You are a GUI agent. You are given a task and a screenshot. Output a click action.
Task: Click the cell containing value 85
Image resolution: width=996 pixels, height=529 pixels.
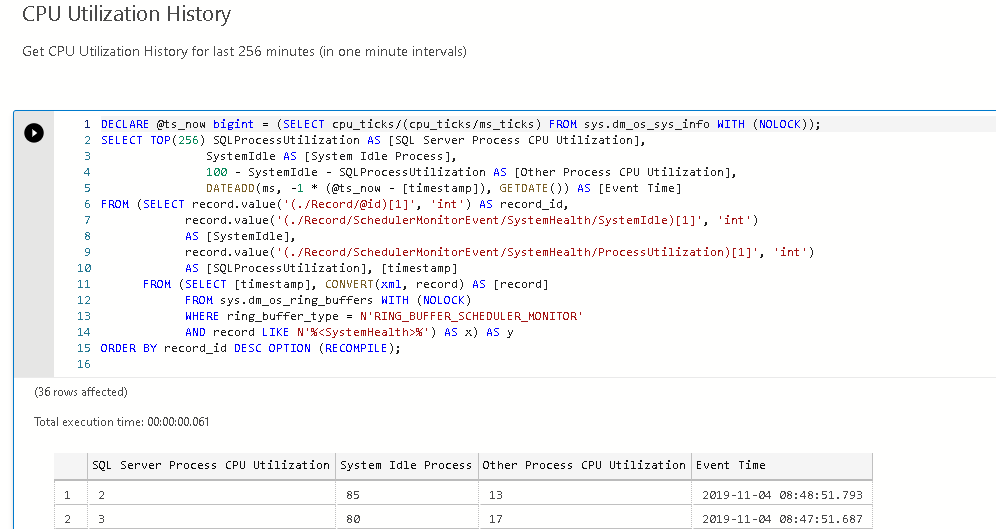405,494
